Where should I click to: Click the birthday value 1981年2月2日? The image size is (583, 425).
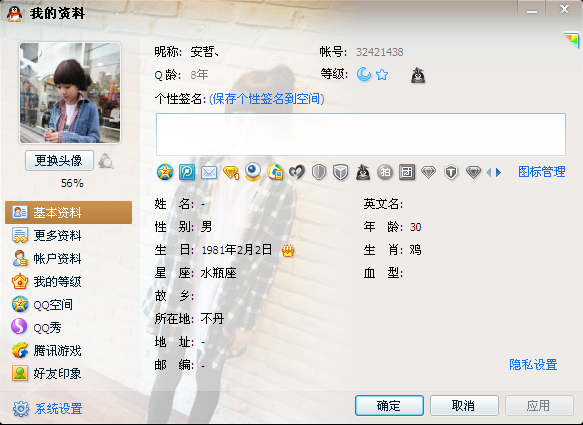(236, 250)
